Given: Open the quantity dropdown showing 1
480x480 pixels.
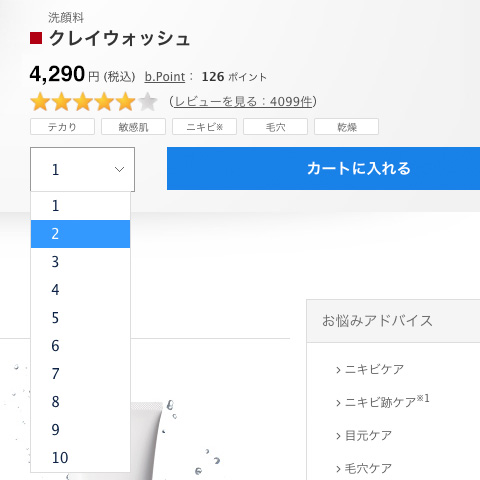Looking at the screenshot, I should pyautogui.click(x=82, y=169).
